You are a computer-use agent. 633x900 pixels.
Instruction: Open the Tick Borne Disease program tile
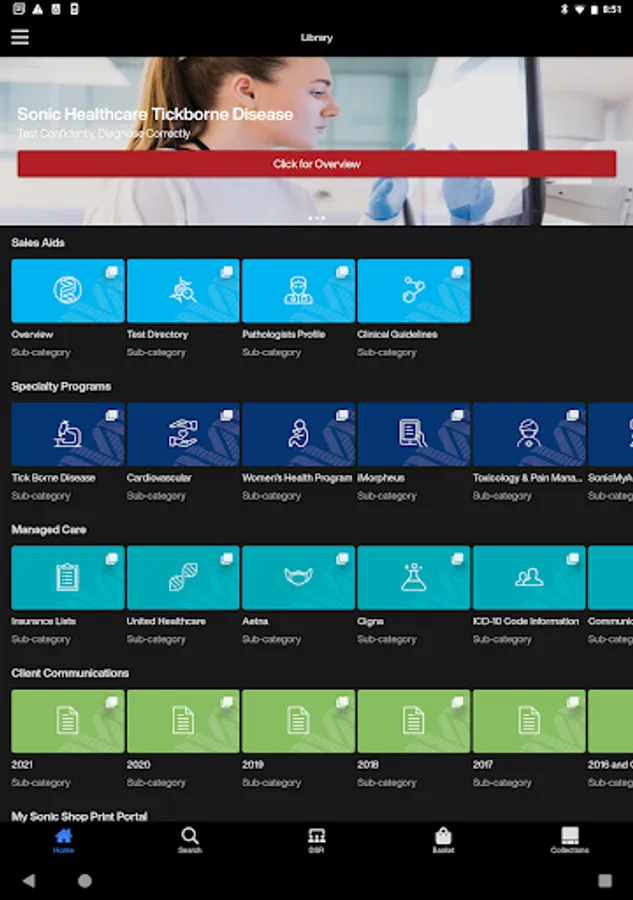(x=68, y=434)
